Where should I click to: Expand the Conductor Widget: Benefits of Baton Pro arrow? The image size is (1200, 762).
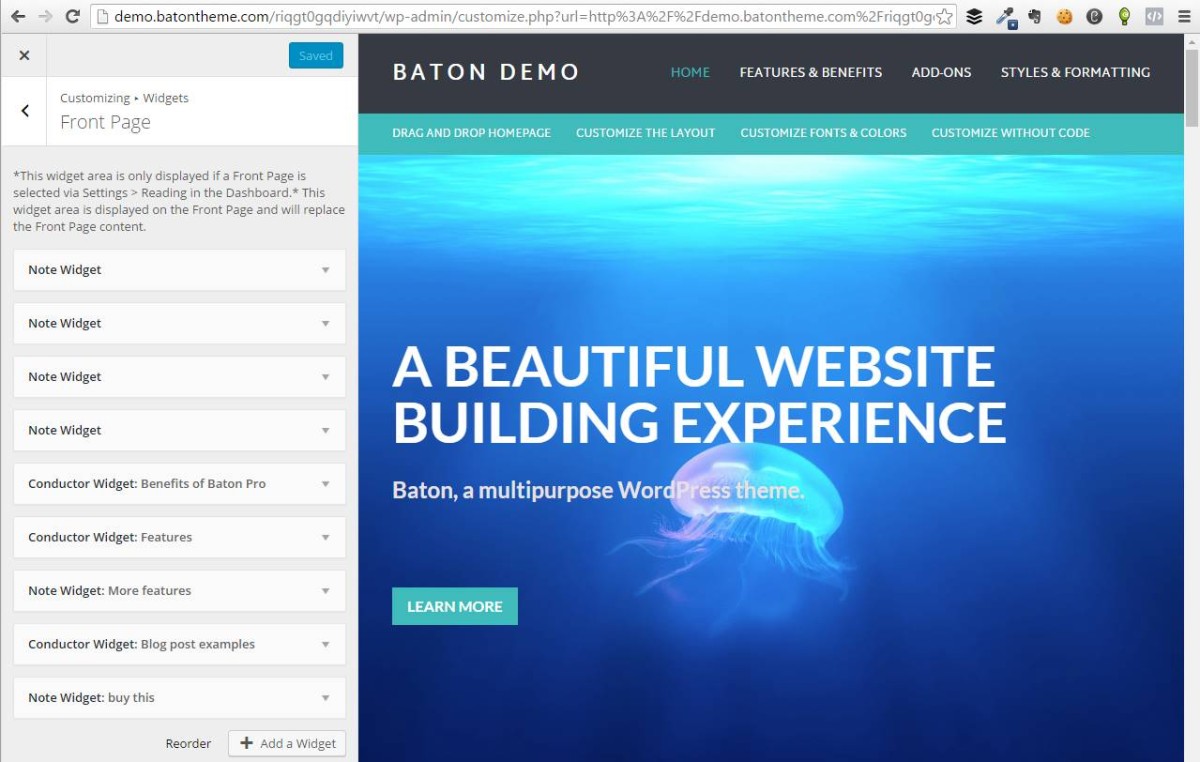[x=325, y=484]
